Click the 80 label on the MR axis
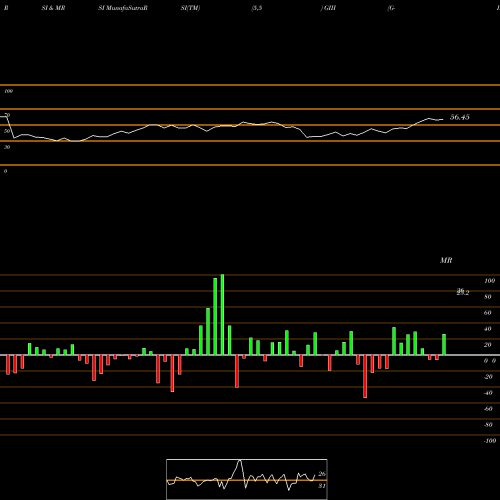 (488, 297)
